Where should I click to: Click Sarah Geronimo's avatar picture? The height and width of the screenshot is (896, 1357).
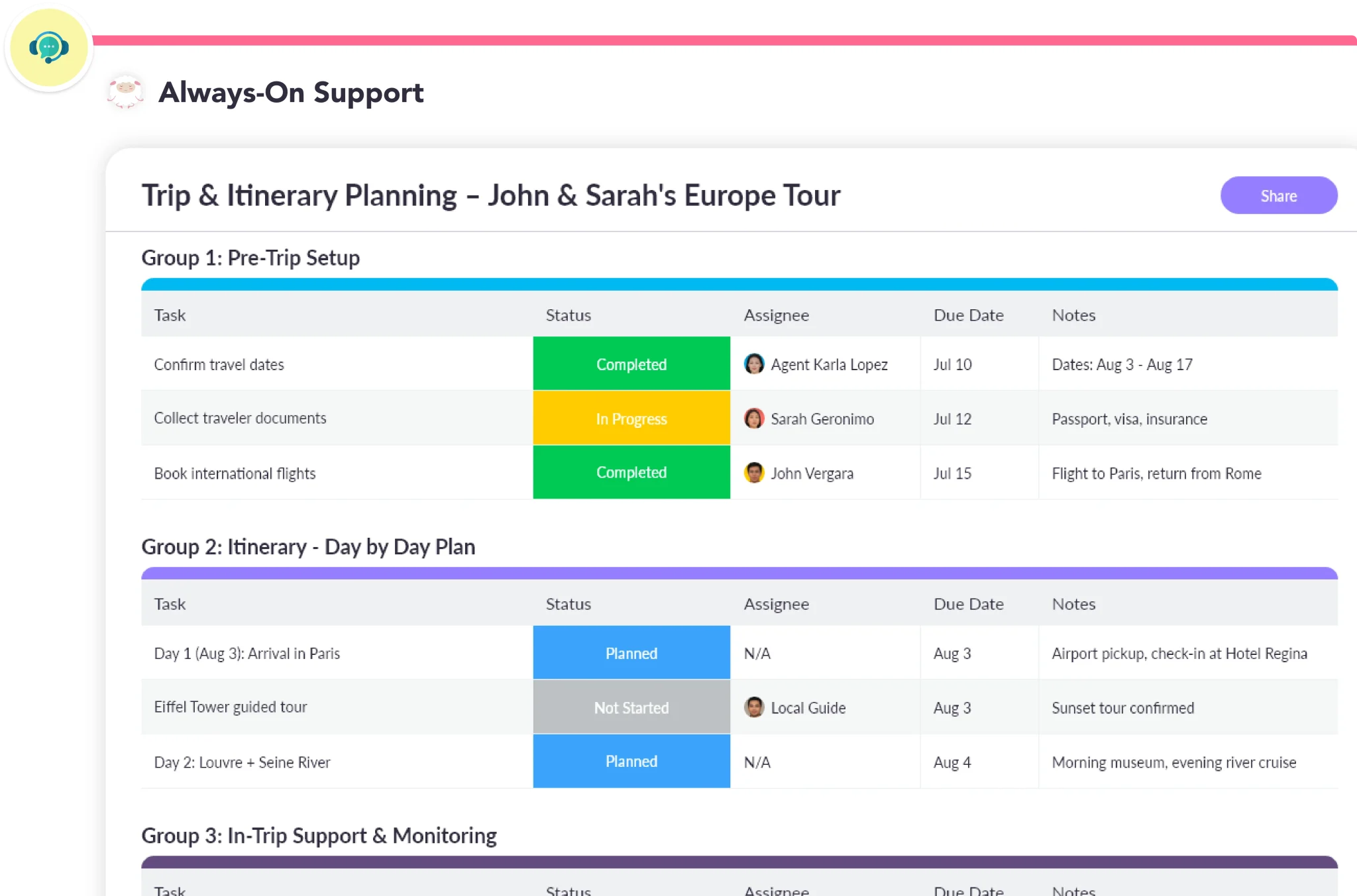[753, 419]
